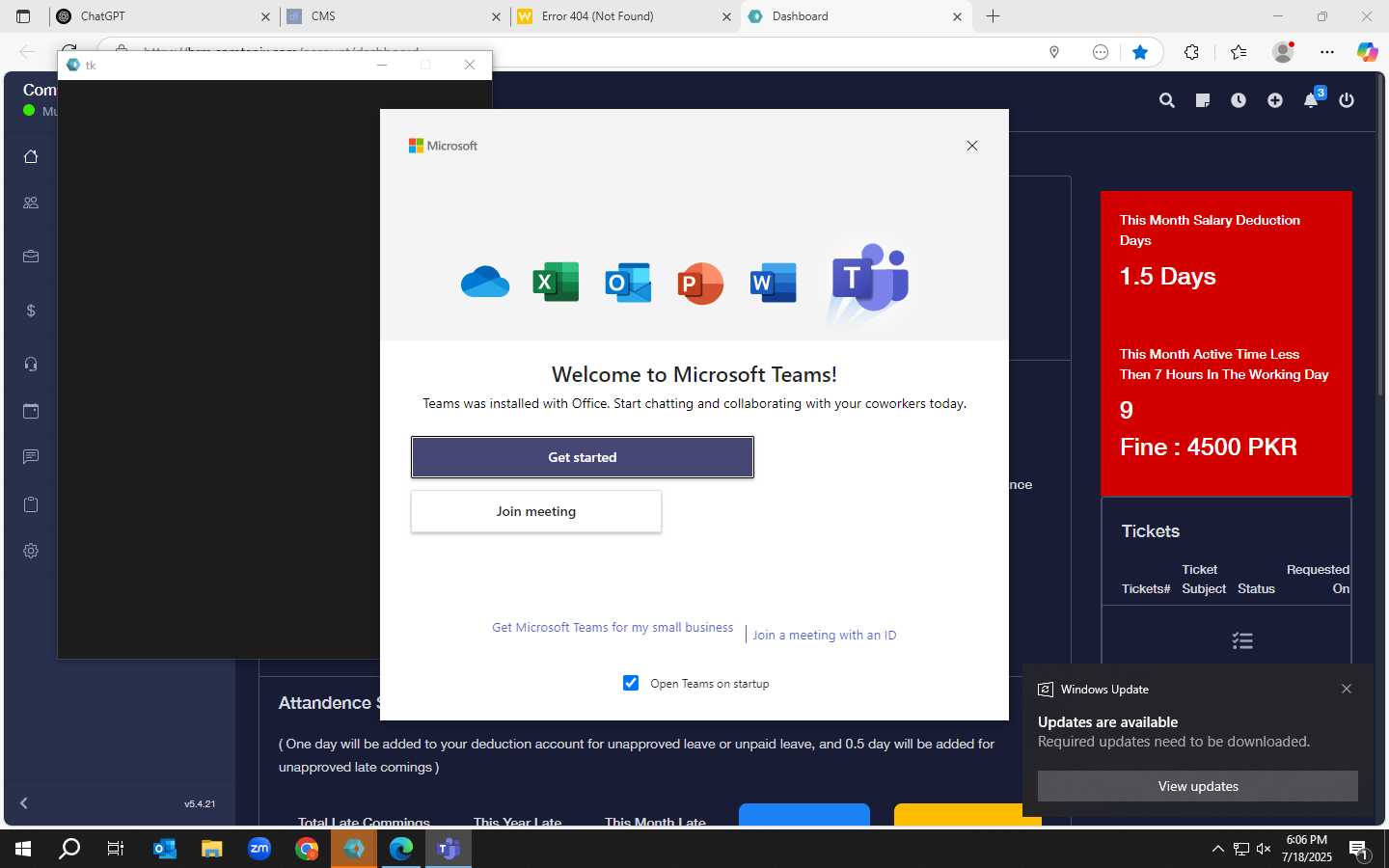Click the Excel icon in Teams dialog
Screen dimensions: 1389x868
[x=556, y=283]
